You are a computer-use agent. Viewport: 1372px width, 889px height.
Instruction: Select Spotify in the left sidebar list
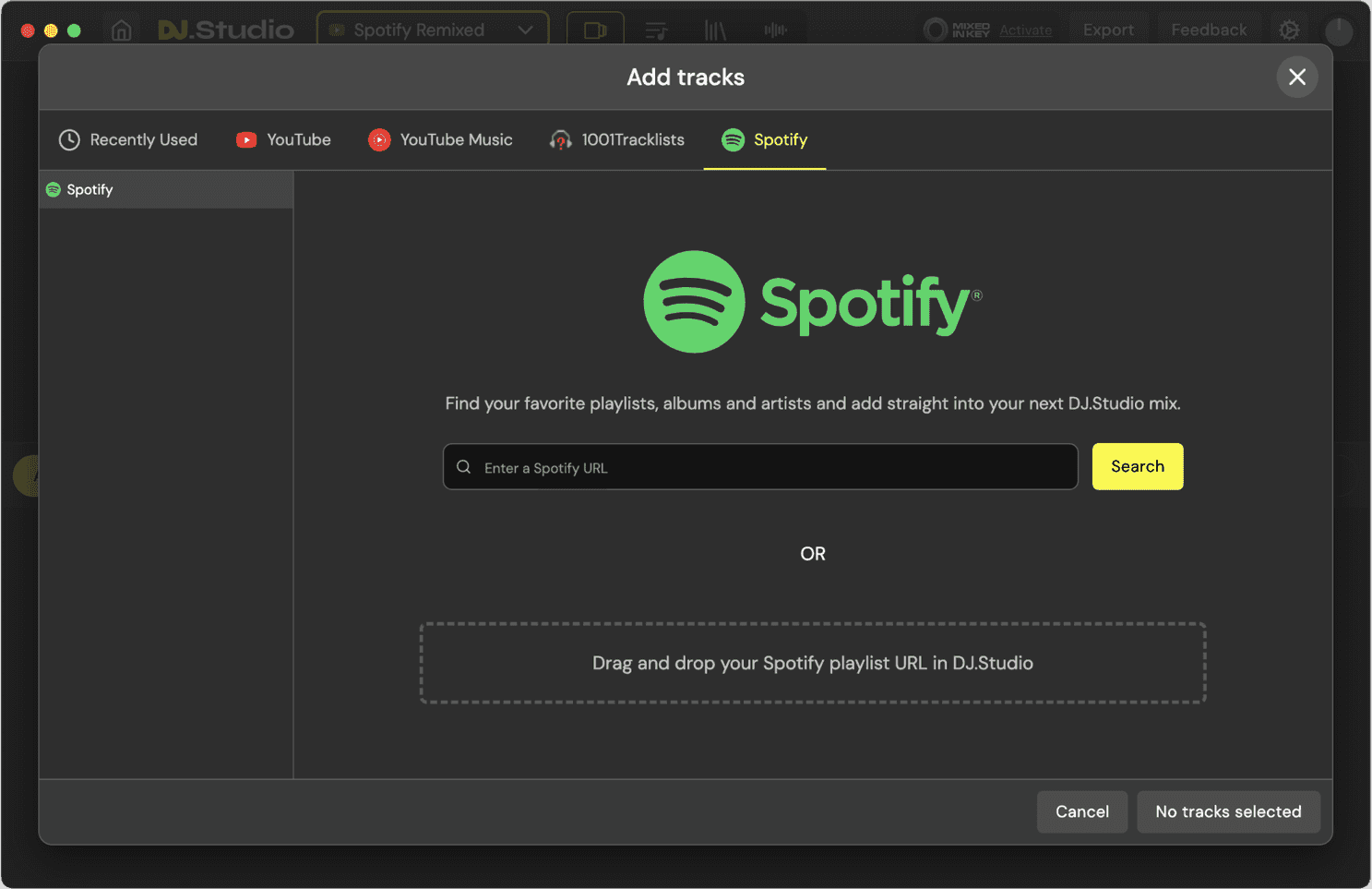click(x=89, y=189)
